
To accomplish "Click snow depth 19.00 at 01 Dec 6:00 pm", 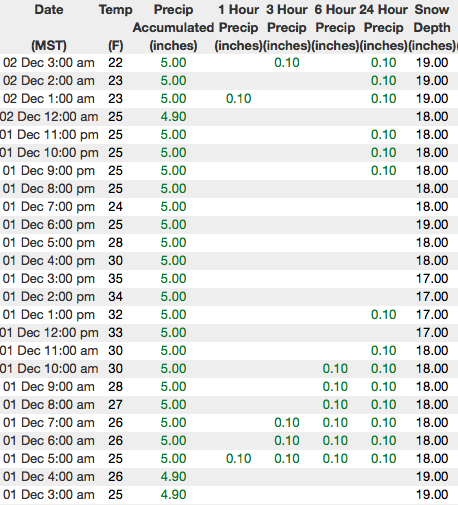I will click(432, 225).
